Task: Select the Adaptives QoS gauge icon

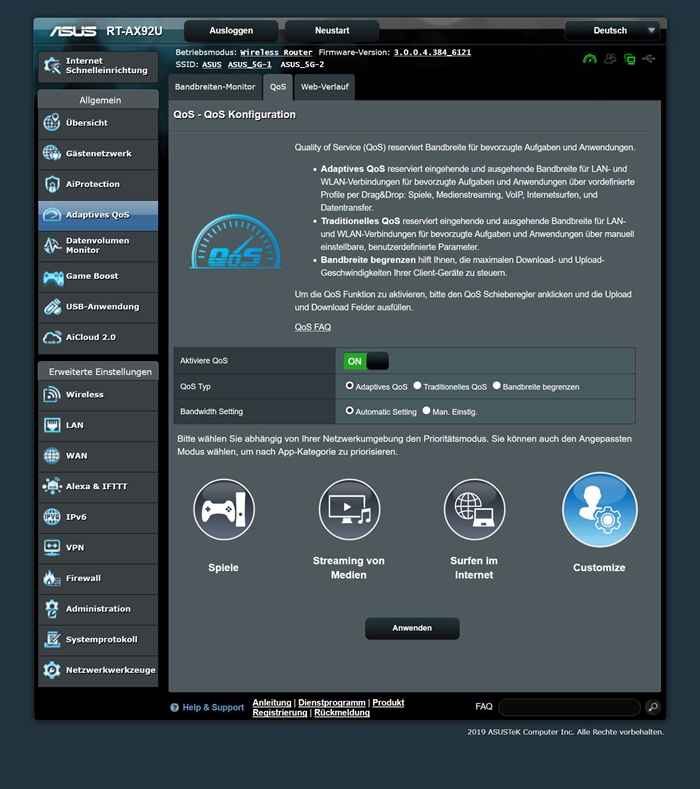Action: click(x=52, y=215)
